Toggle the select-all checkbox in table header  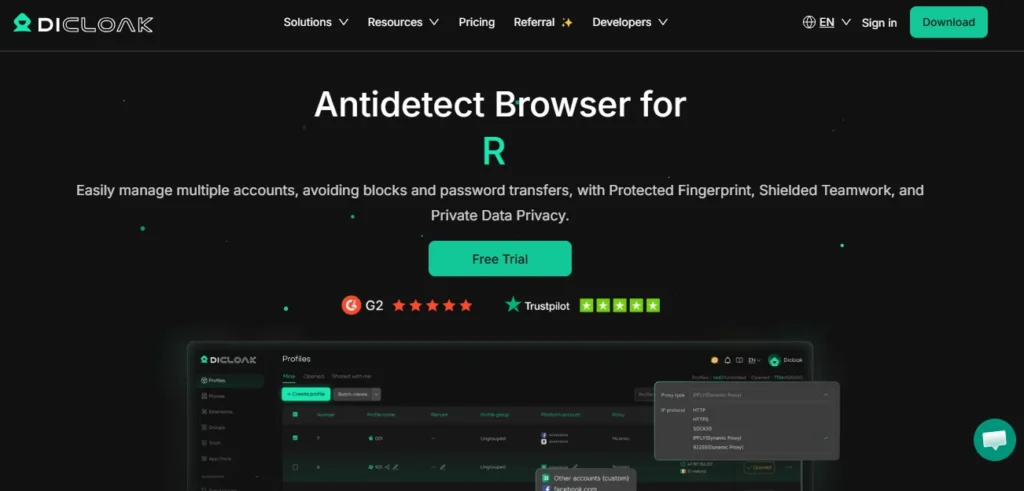pyautogui.click(x=295, y=415)
